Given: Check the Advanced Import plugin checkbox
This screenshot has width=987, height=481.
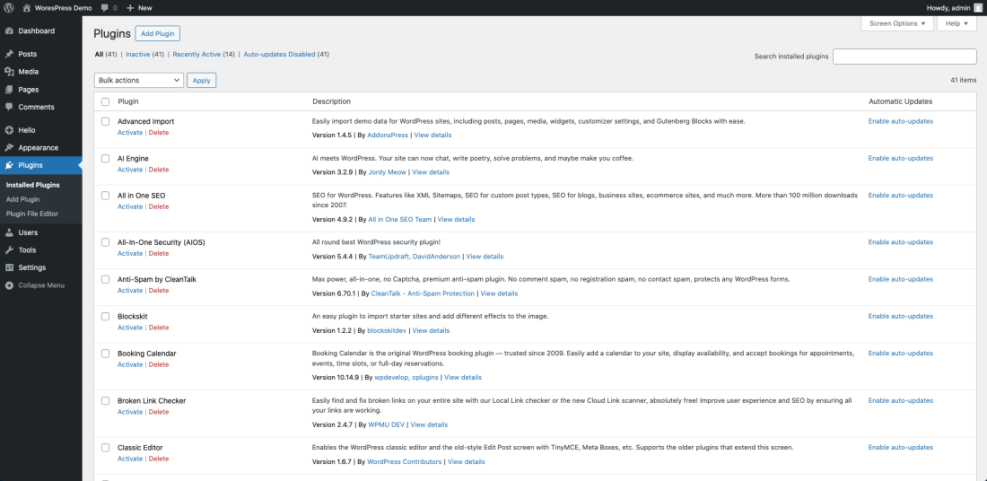Looking at the screenshot, I should coord(105,122).
